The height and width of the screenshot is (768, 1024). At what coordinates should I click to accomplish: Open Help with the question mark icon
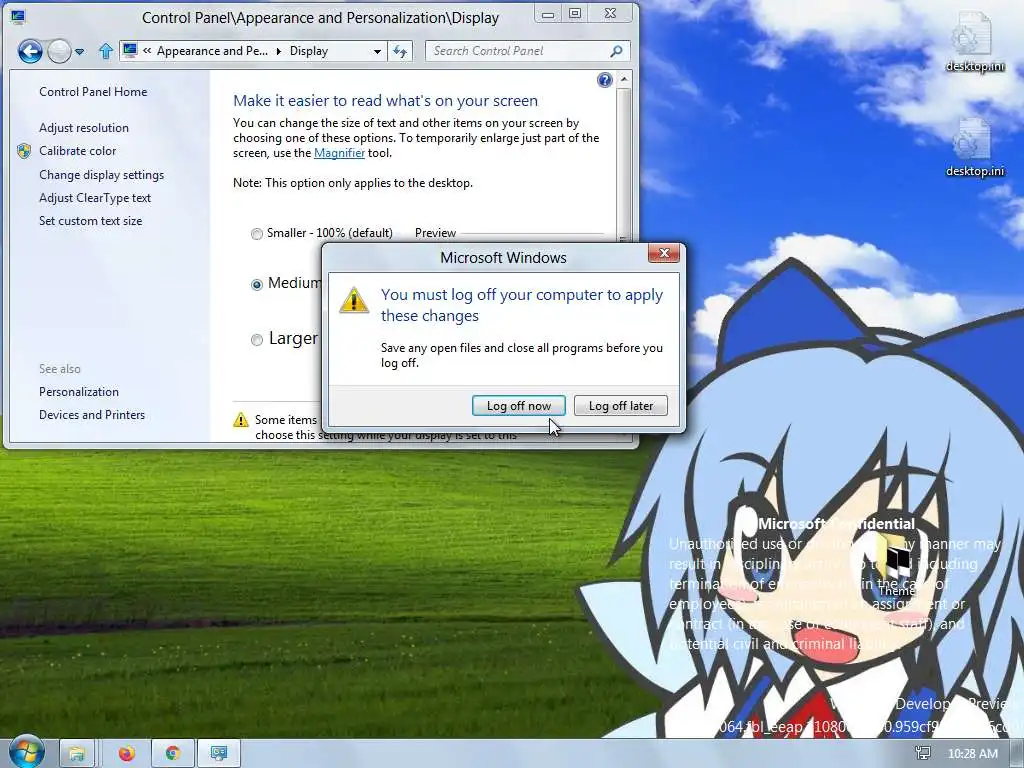[605, 80]
